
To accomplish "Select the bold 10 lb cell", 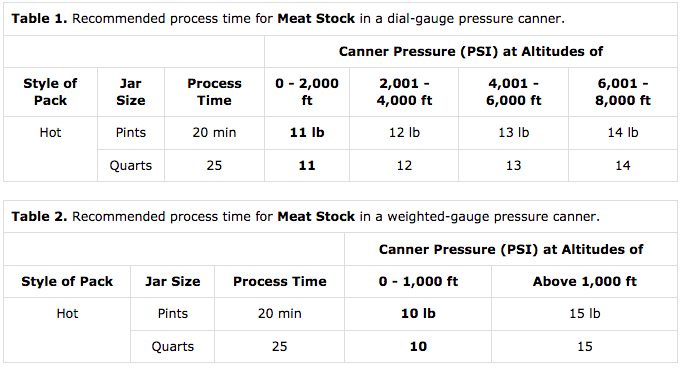I will (418, 313).
